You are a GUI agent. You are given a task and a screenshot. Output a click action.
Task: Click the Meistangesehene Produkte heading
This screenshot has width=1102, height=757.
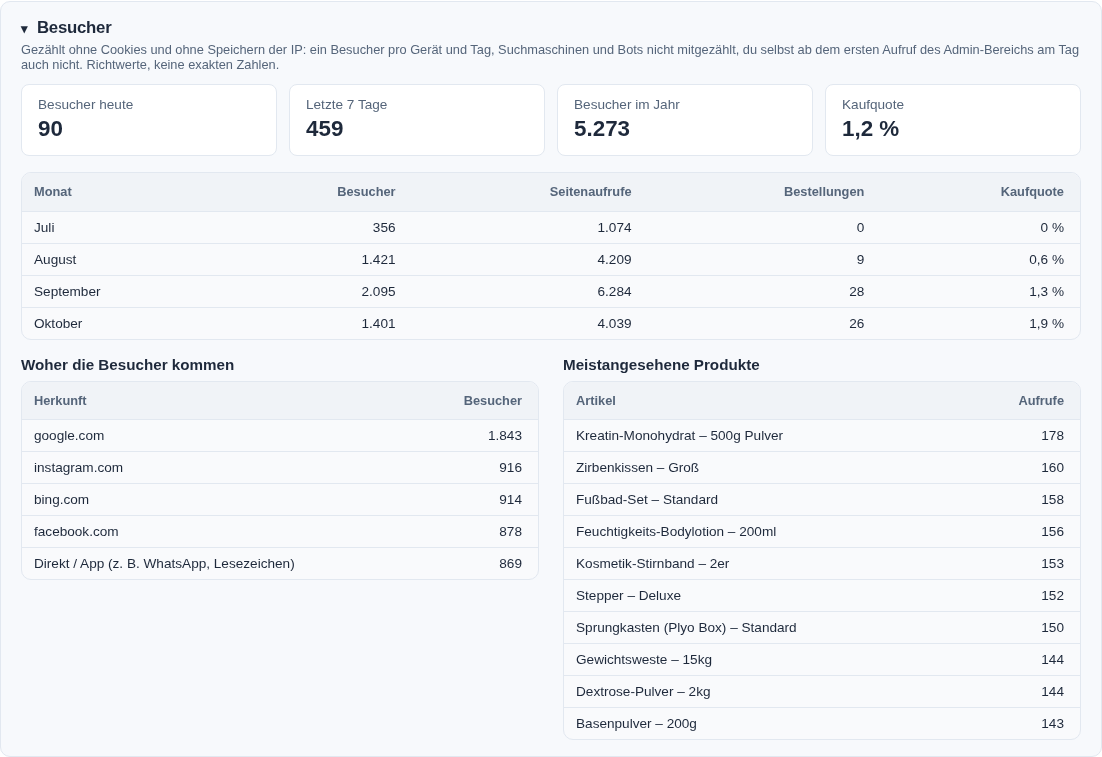point(661,365)
